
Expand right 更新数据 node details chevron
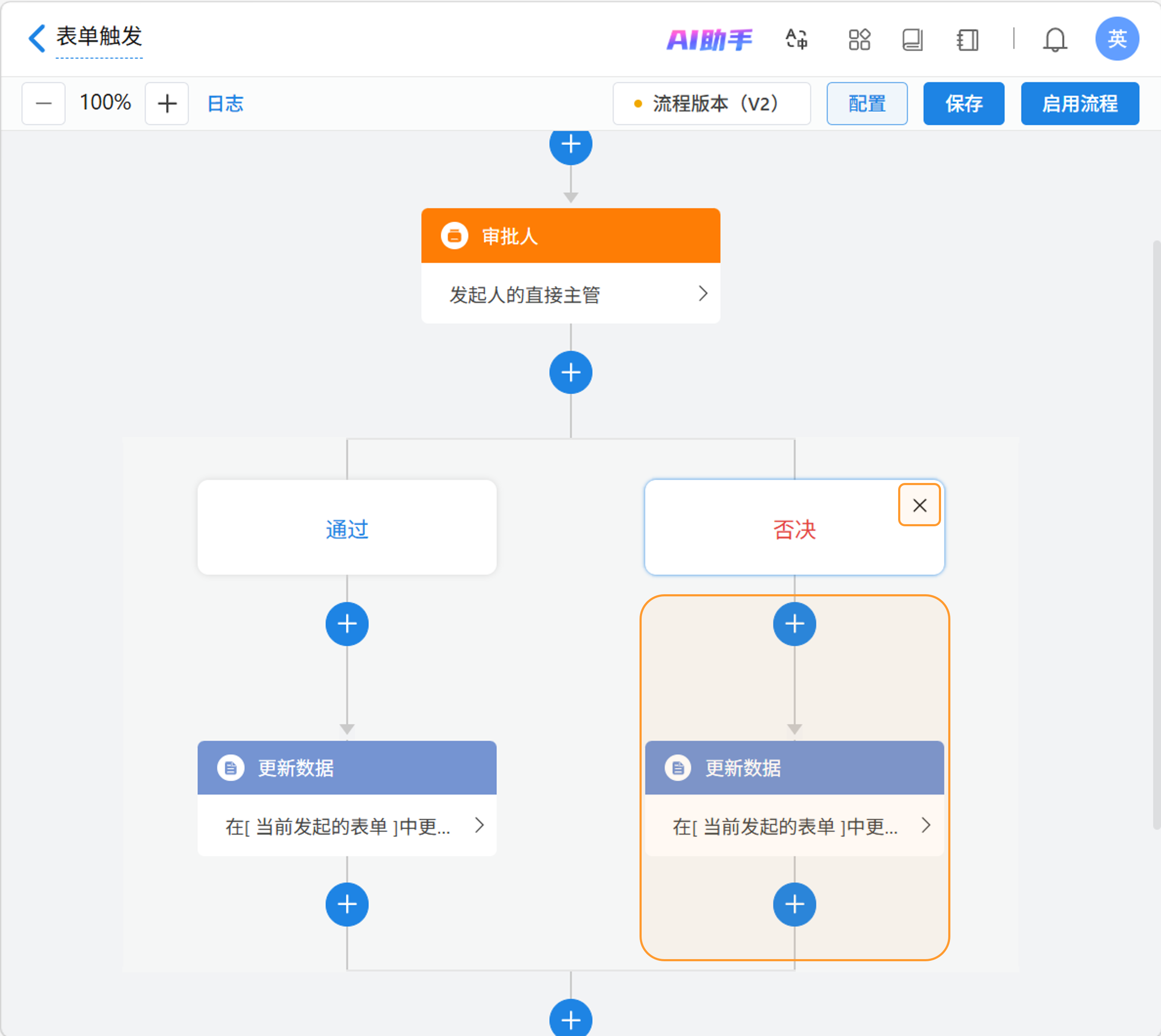click(x=926, y=825)
